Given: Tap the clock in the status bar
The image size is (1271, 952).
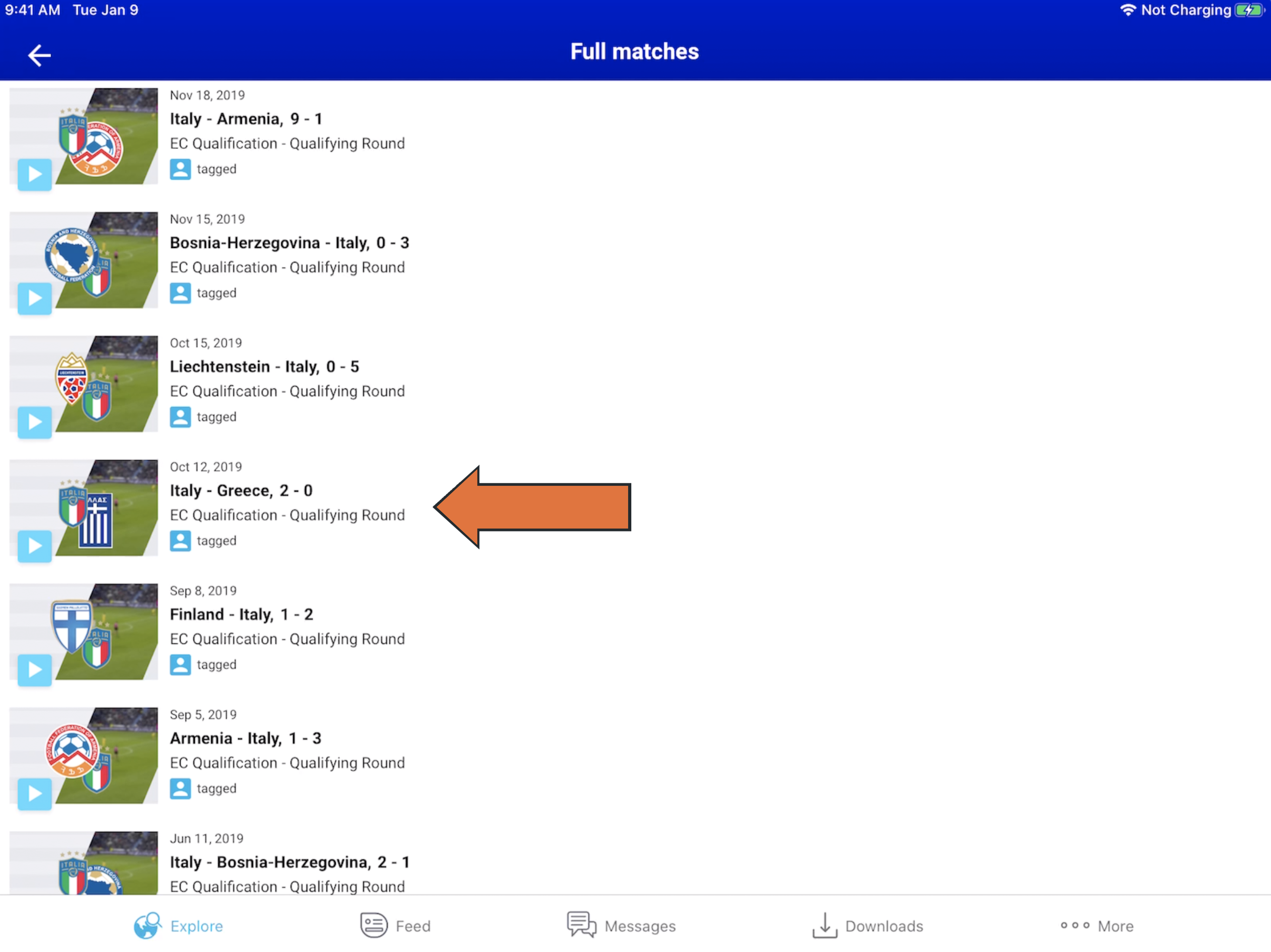Looking at the screenshot, I should click(x=31, y=9).
